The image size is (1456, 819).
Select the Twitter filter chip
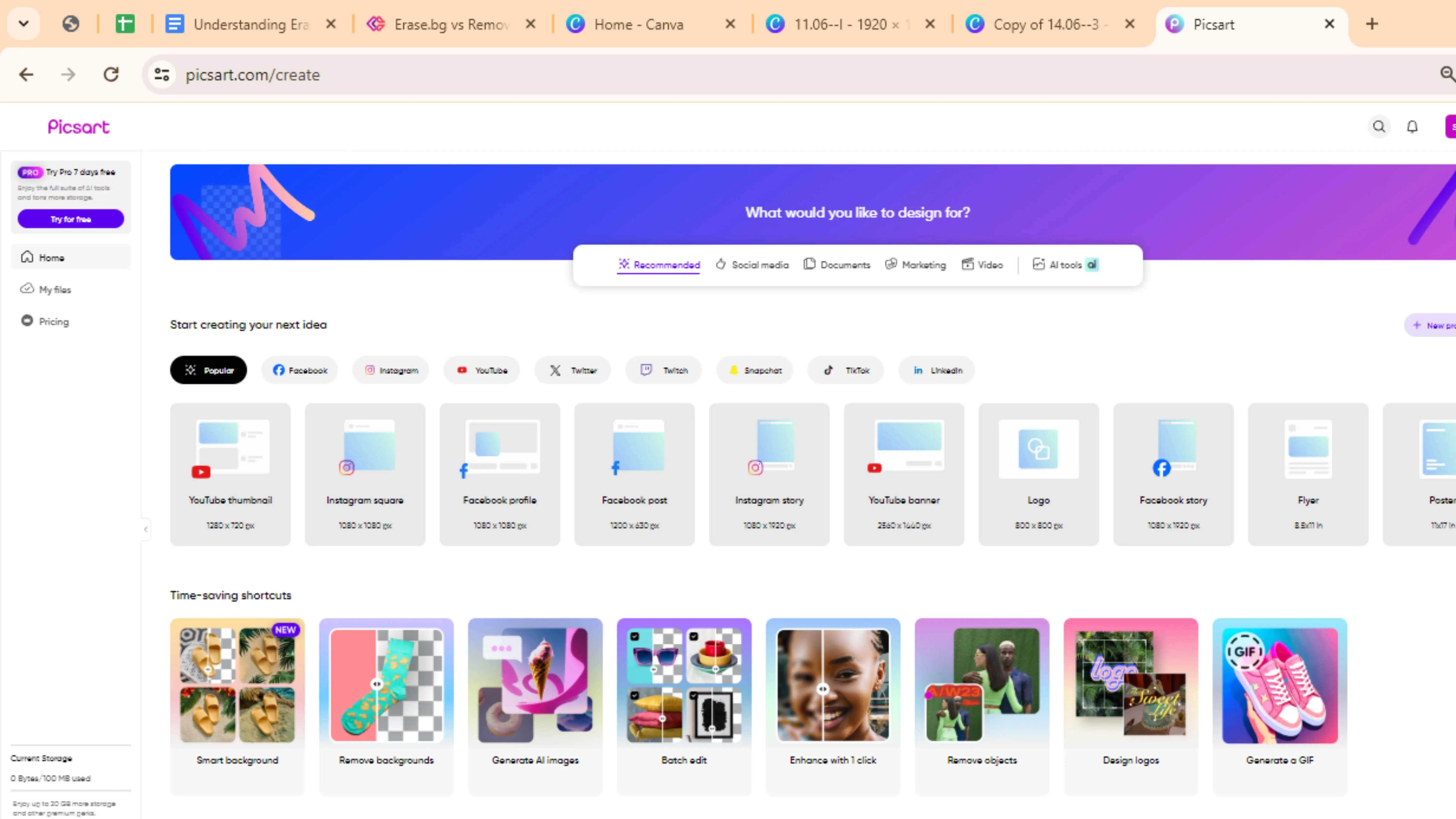click(572, 370)
